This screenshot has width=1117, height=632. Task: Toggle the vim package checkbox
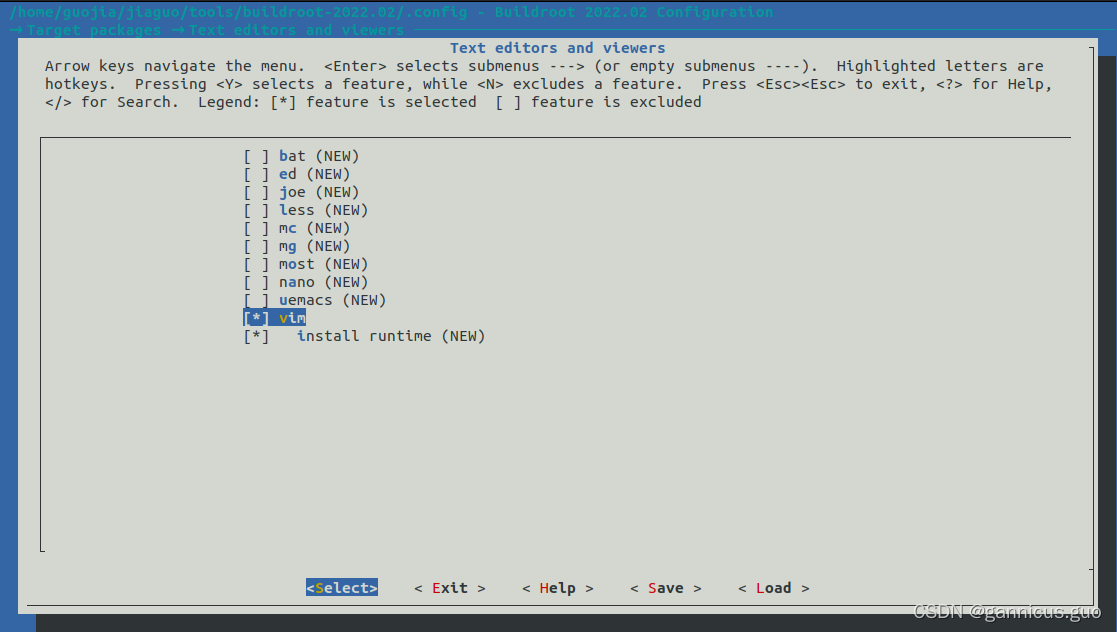click(x=256, y=318)
